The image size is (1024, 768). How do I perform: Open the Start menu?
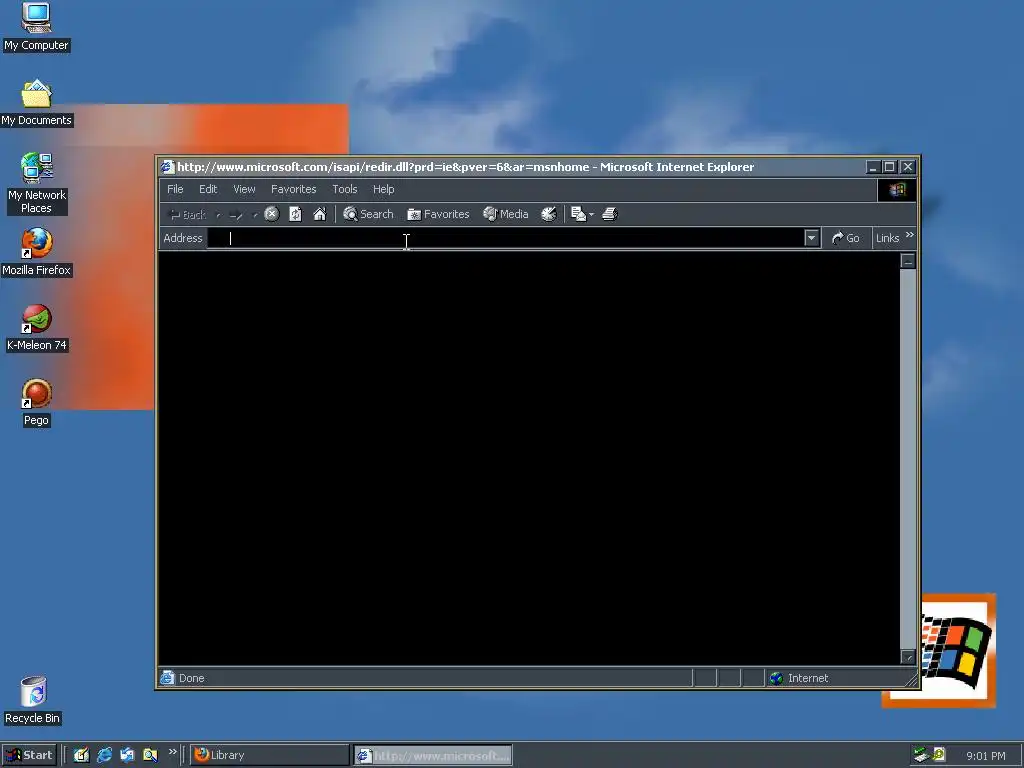(29, 755)
